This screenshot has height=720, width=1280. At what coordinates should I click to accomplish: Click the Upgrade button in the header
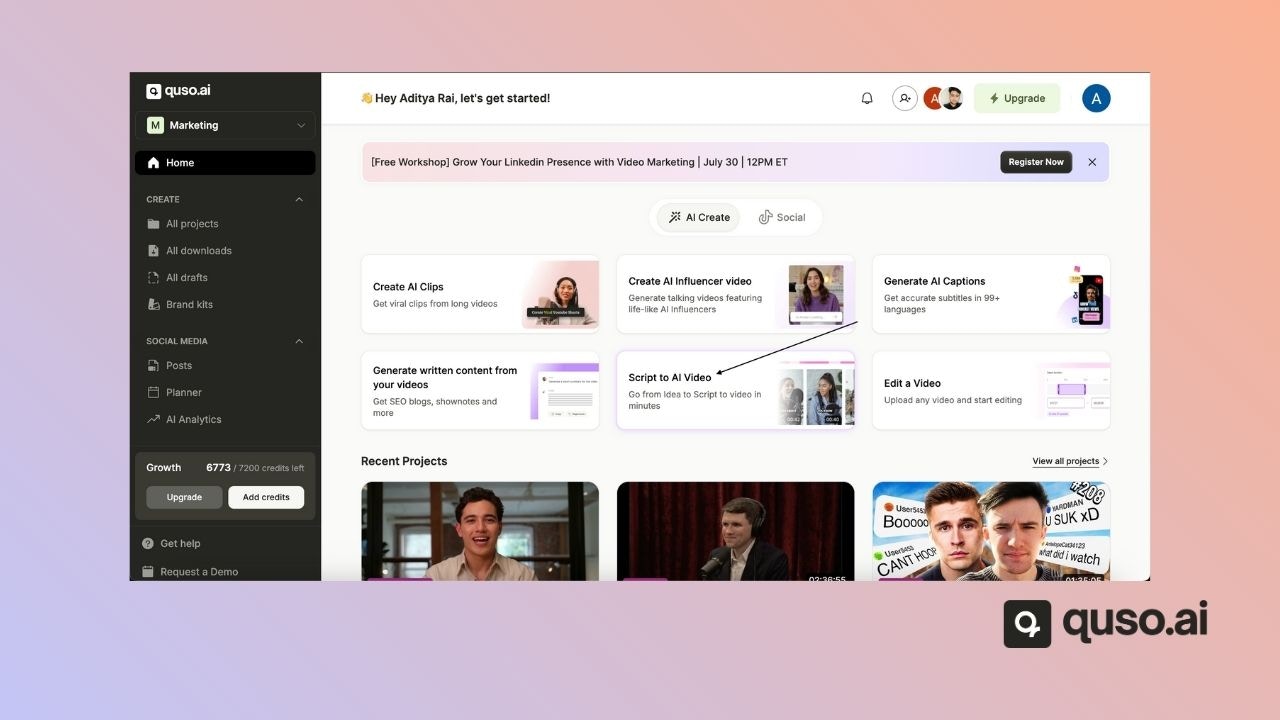coord(1017,98)
